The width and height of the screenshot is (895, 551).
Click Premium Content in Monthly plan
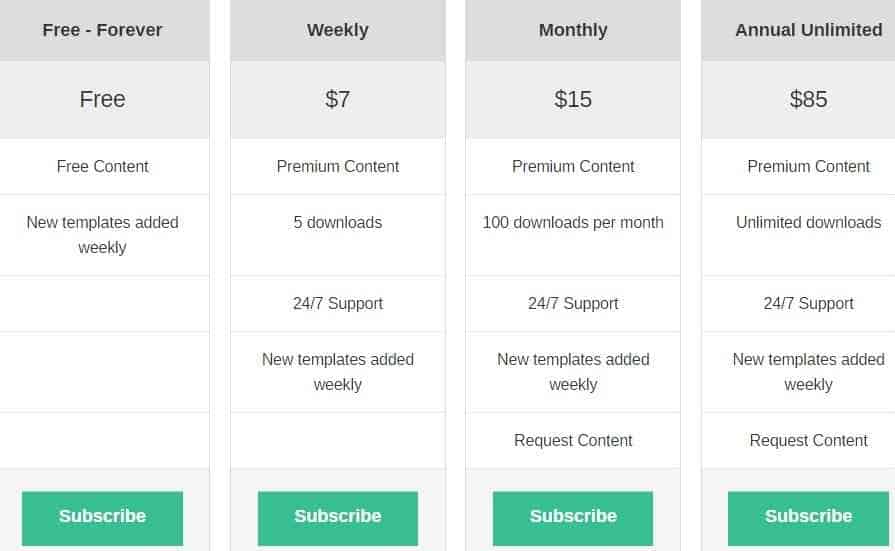click(x=573, y=166)
